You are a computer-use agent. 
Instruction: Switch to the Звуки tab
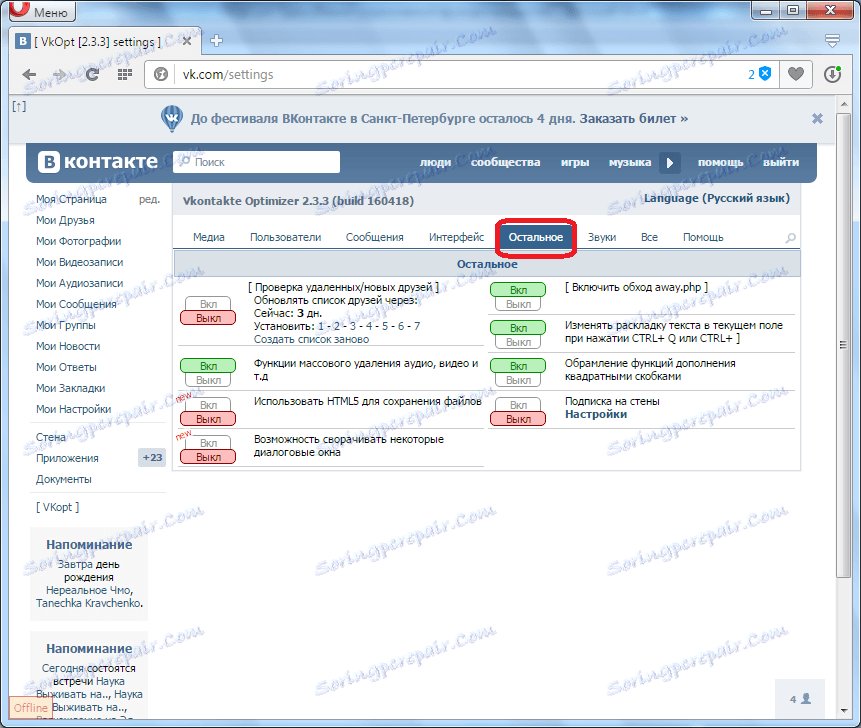click(x=602, y=237)
